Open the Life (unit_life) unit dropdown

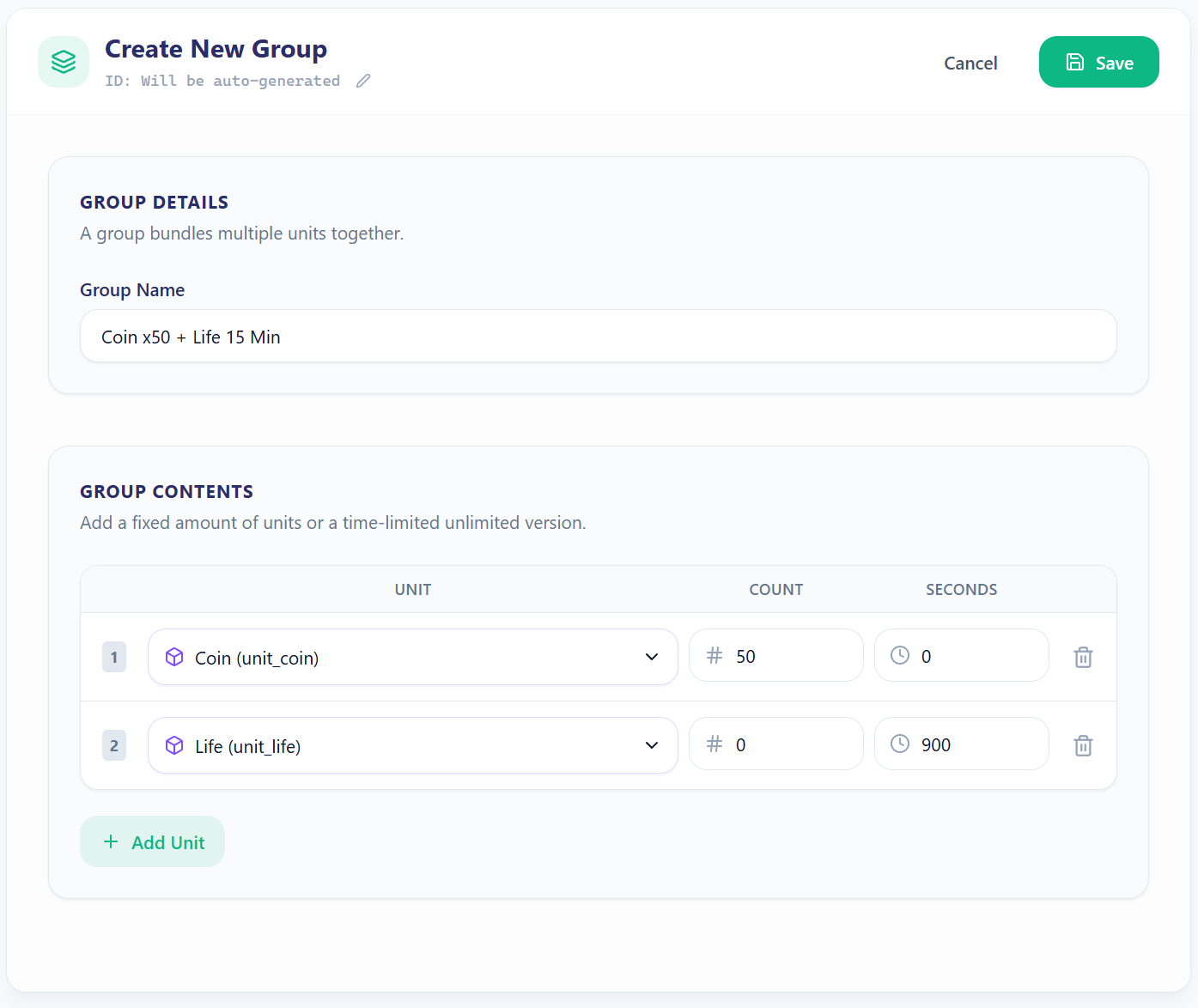click(x=413, y=745)
